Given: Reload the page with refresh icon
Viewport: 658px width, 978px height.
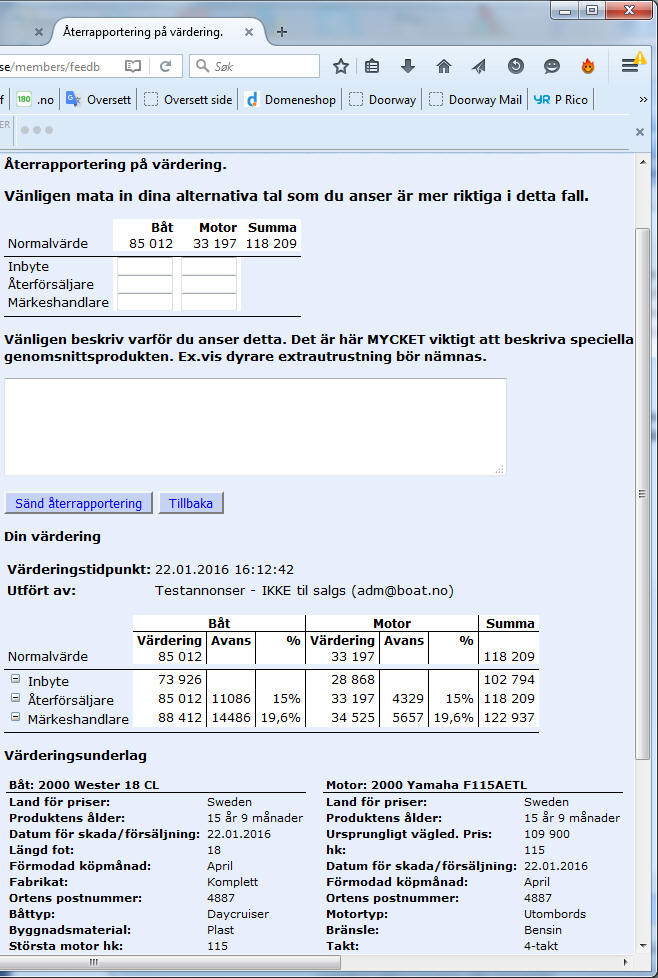Looking at the screenshot, I should coord(165,67).
